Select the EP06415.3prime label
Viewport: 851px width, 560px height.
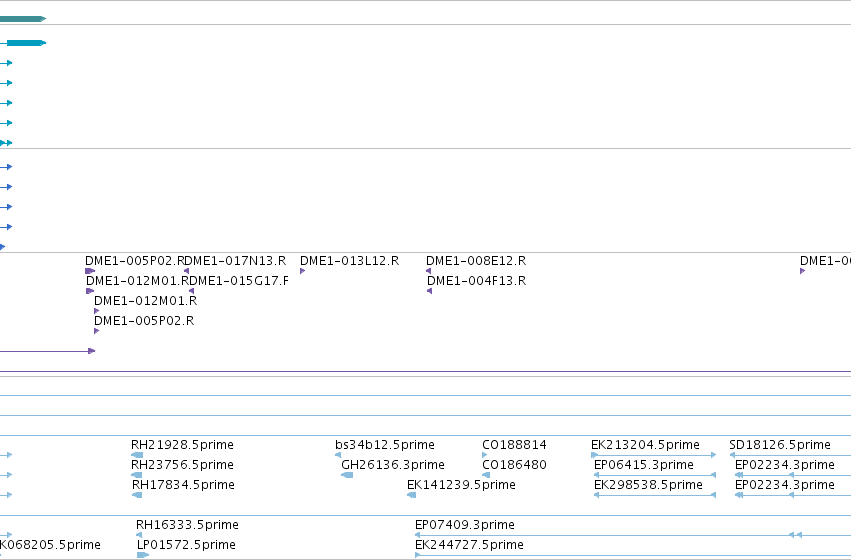[644, 465]
